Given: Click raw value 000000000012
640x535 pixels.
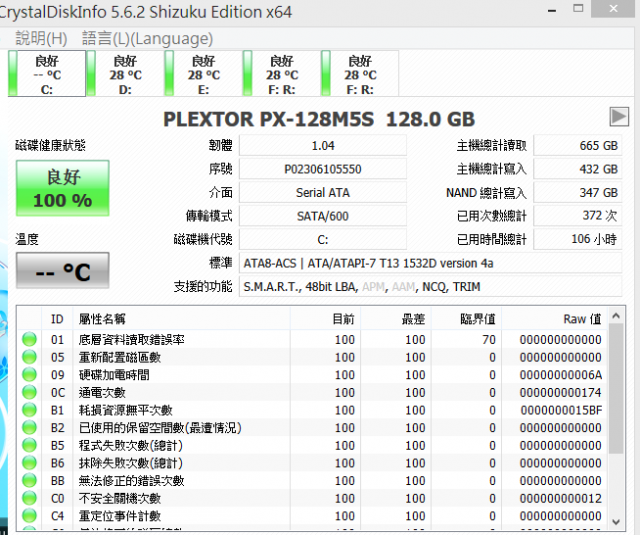Looking at the screenshot, I should [x=560, y=498].
